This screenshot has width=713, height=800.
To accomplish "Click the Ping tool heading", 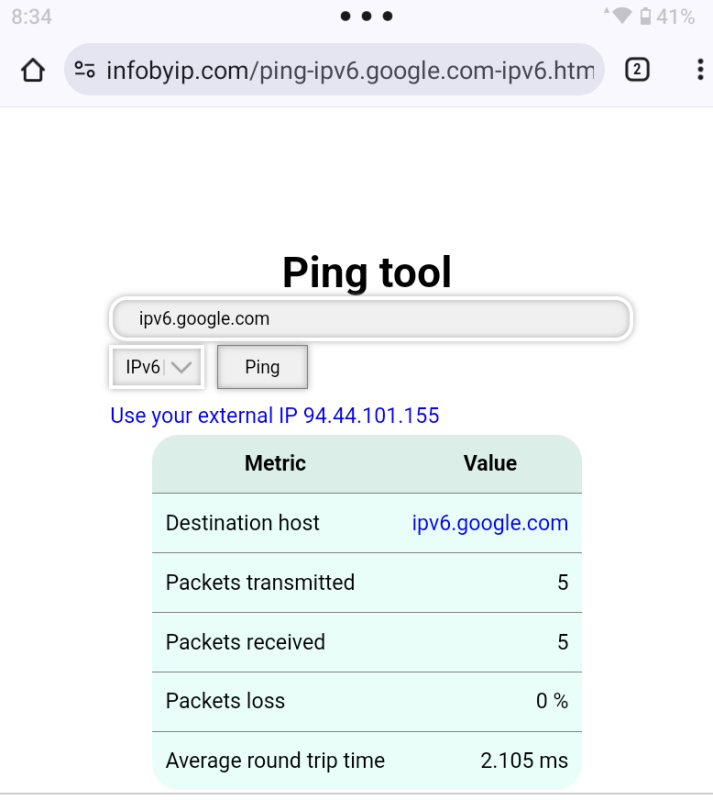I will coord(367,272).
